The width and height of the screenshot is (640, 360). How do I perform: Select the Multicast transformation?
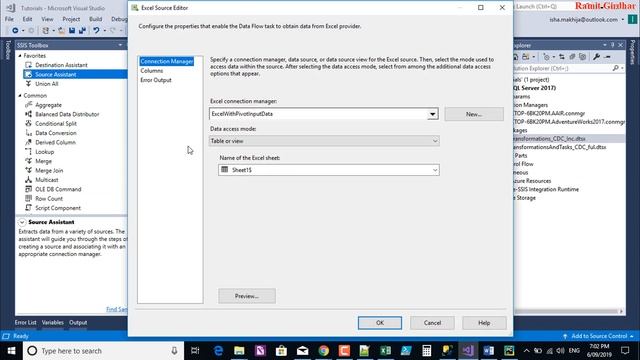pyautogui.click(x=47, y=180)
